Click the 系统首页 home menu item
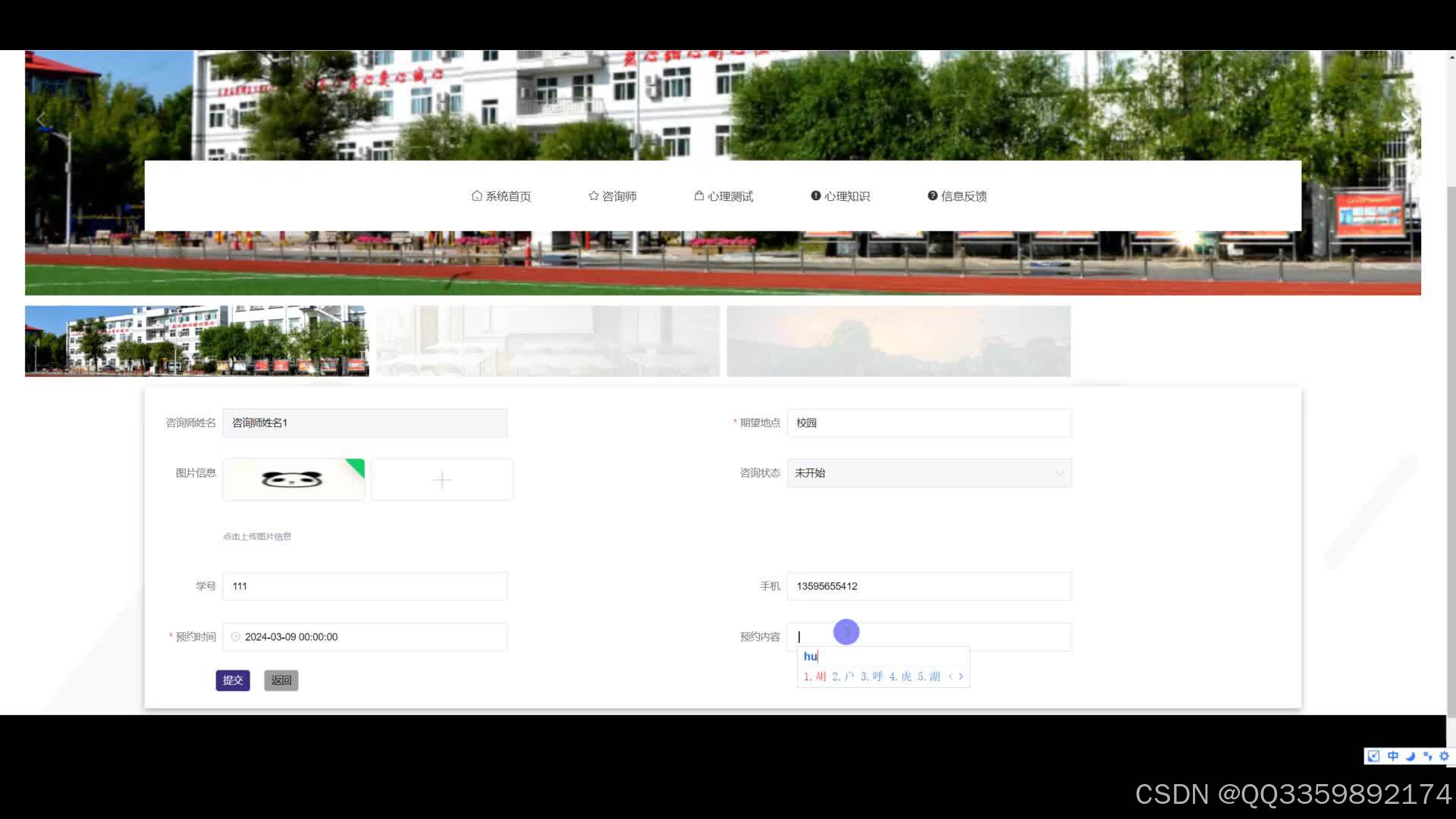The image size is (1456, 819). pos(501,196)
